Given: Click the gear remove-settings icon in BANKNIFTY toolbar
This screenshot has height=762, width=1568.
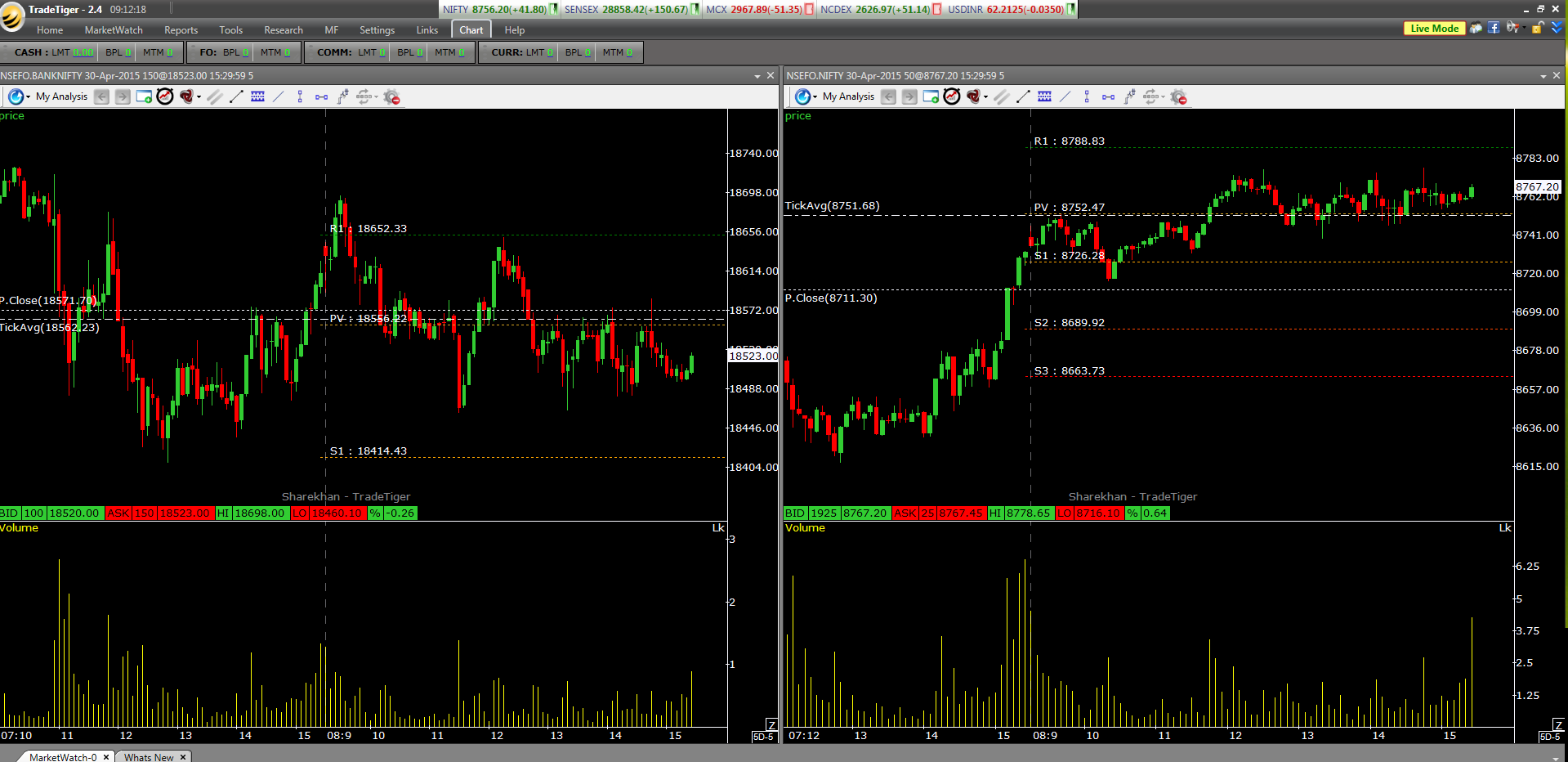Looking at the screenshot, I should (391, 96).
